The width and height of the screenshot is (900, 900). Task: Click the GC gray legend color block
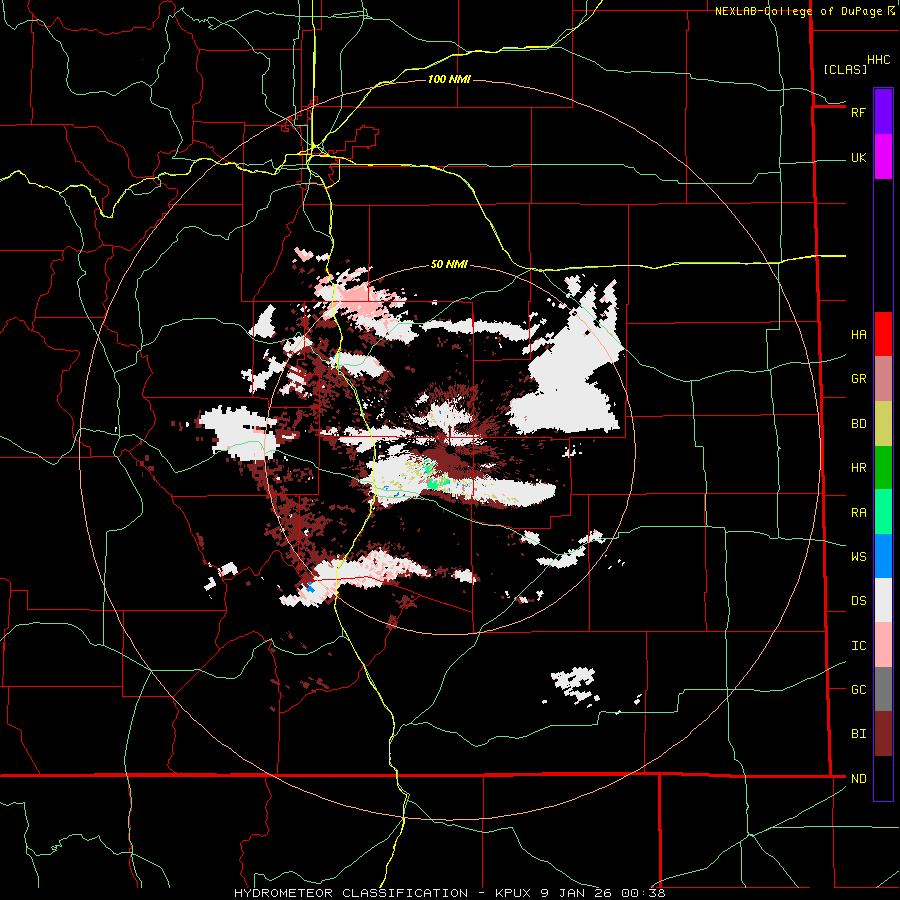883,689
